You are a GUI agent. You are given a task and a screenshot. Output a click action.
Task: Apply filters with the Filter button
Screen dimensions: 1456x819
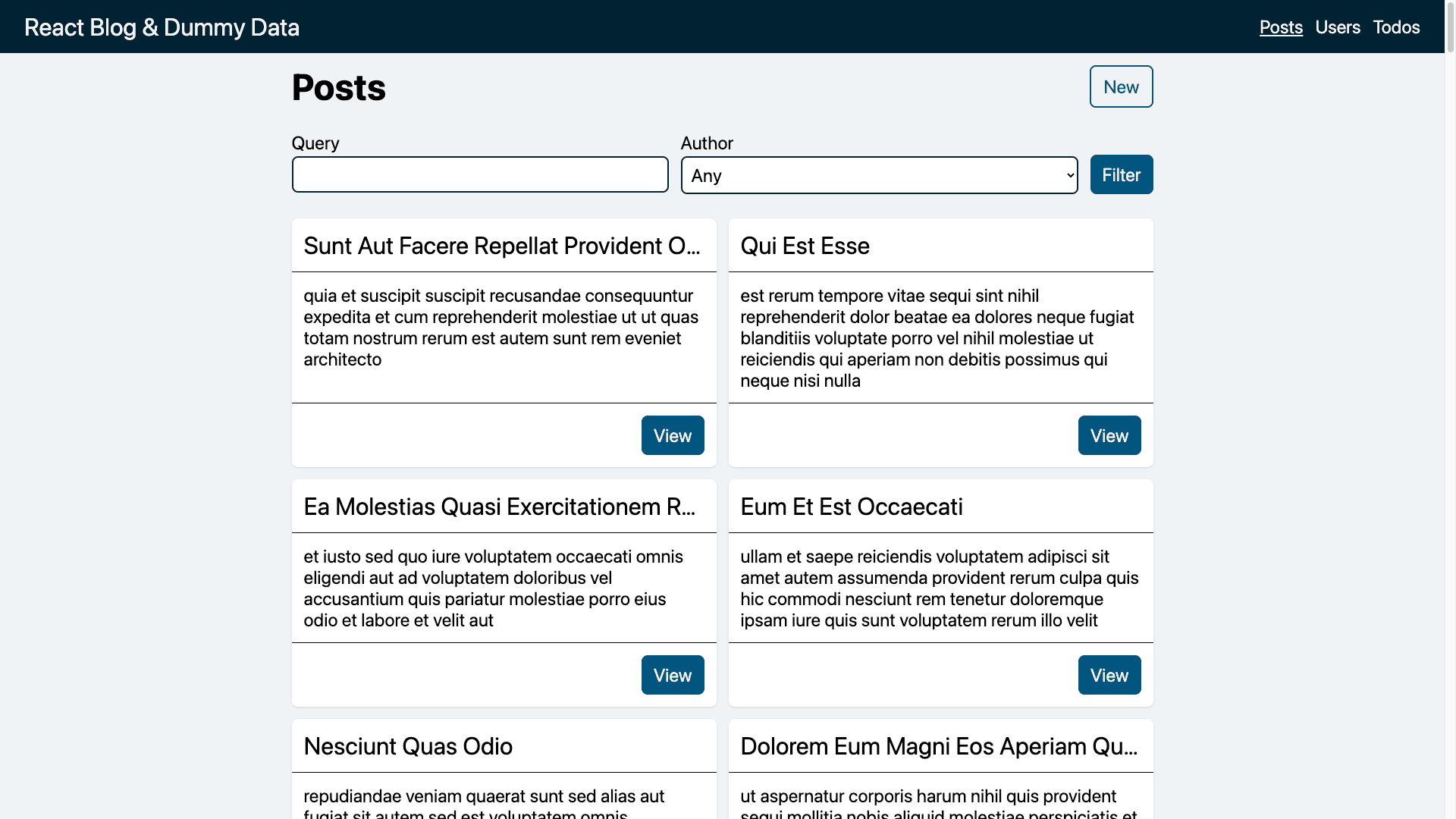tap(1122, 174)
